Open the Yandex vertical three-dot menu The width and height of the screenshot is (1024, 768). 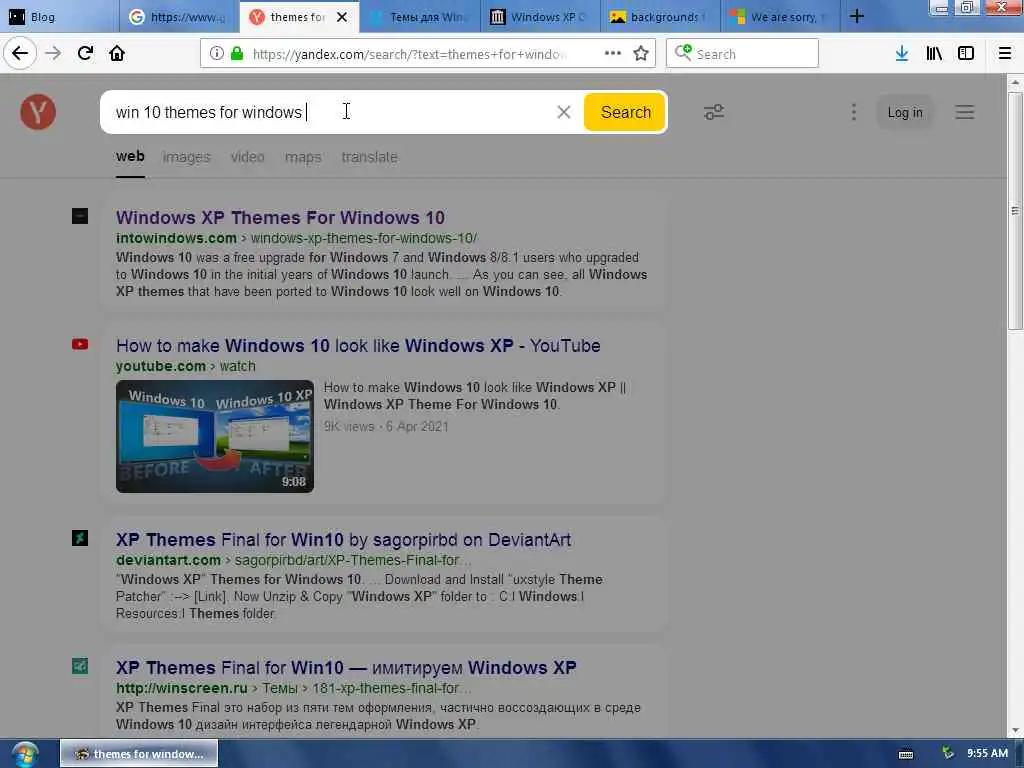click(x=854, y=112)
